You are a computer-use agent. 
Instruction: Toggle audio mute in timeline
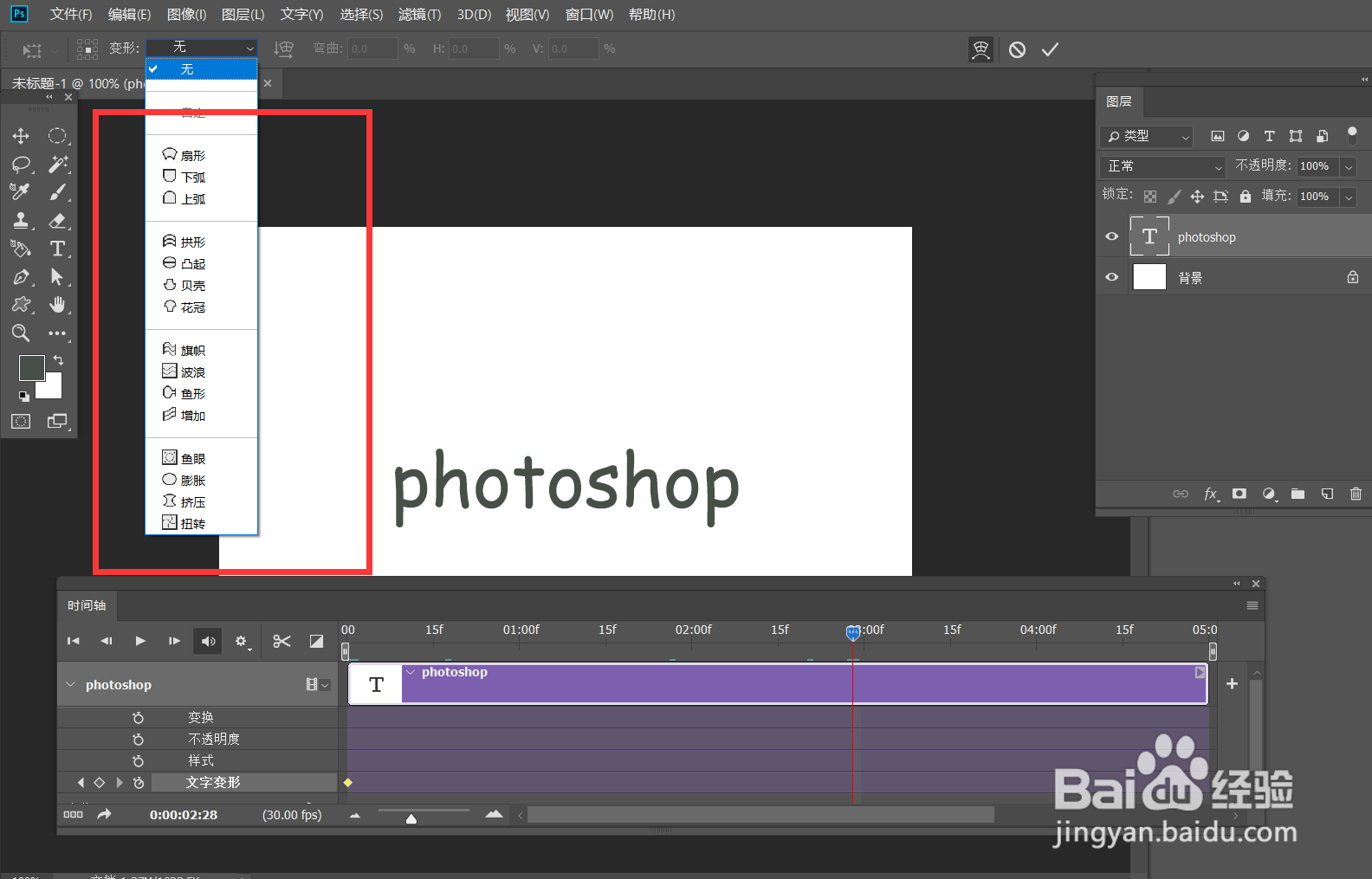208,641
